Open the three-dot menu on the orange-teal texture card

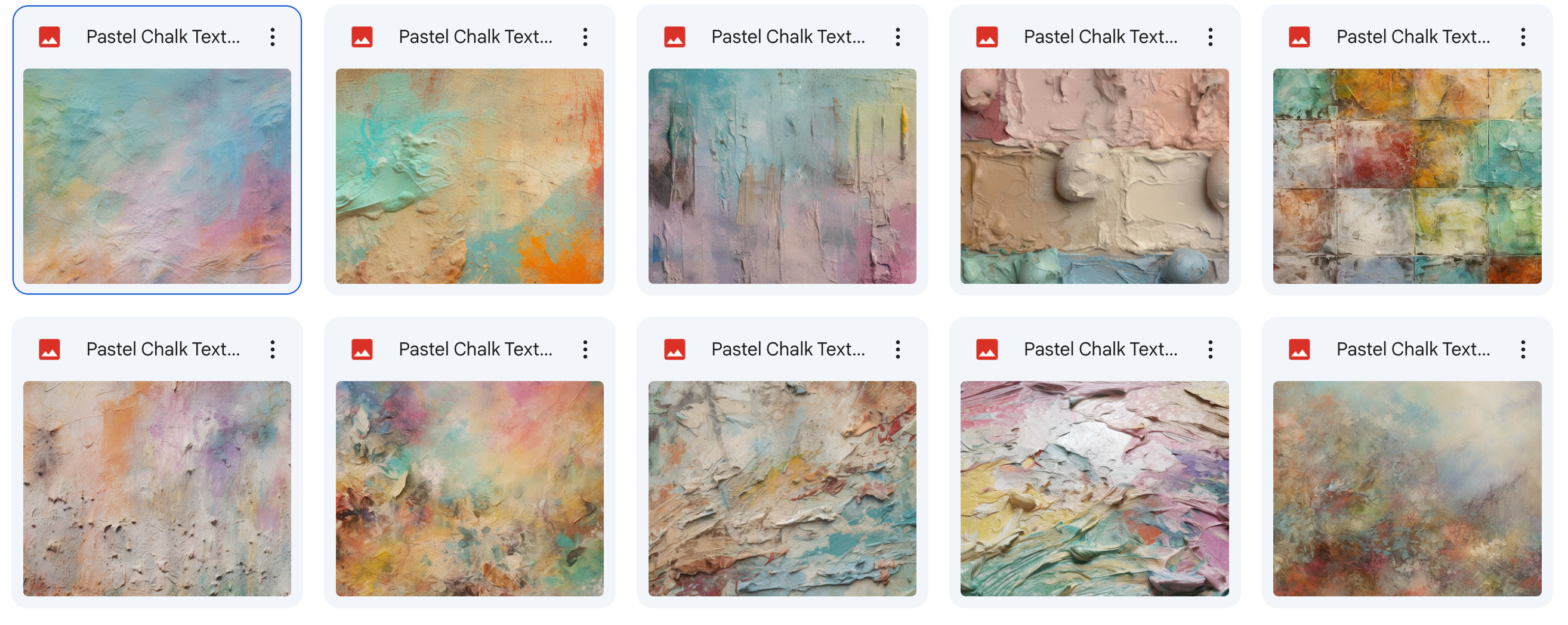(x=585, y=37)
